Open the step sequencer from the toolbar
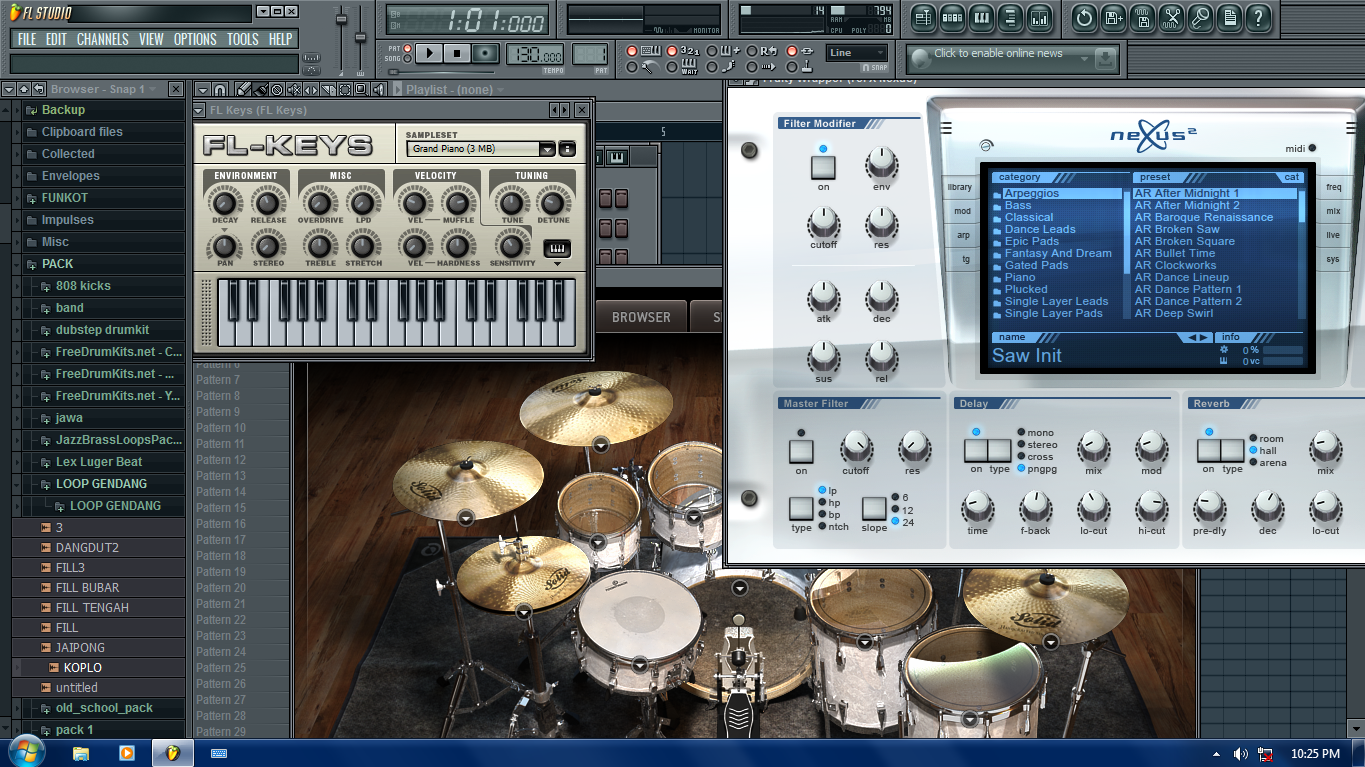 coord(952,17)
